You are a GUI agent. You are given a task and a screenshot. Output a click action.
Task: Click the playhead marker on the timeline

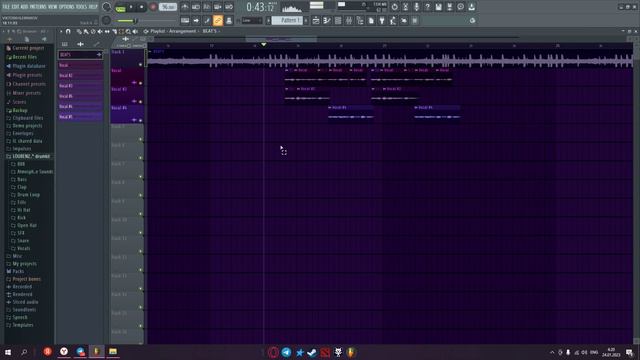tap(264, 44)
